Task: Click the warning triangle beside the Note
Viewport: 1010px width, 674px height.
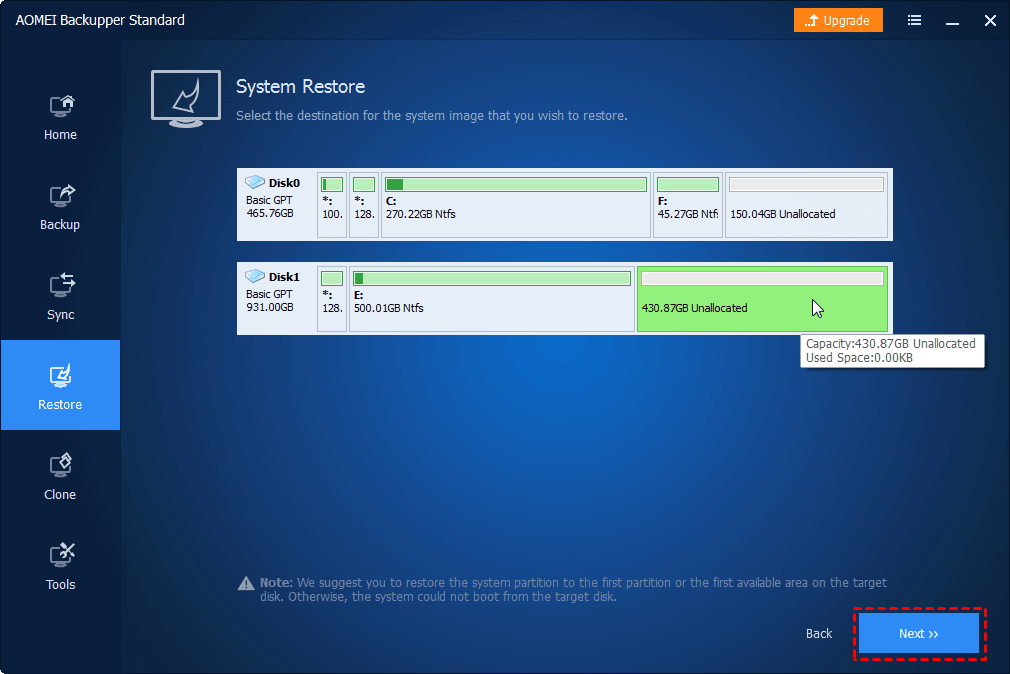Action: pos(246,583)
